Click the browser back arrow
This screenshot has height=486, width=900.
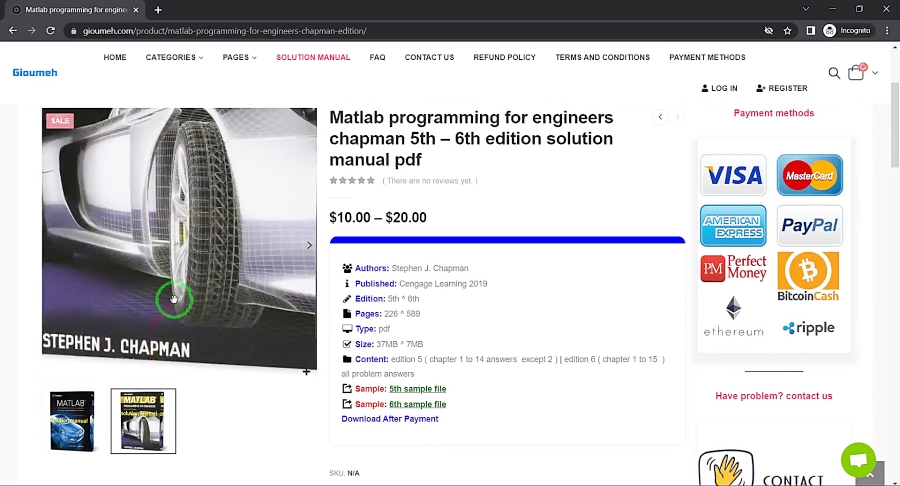click(13, 30)
